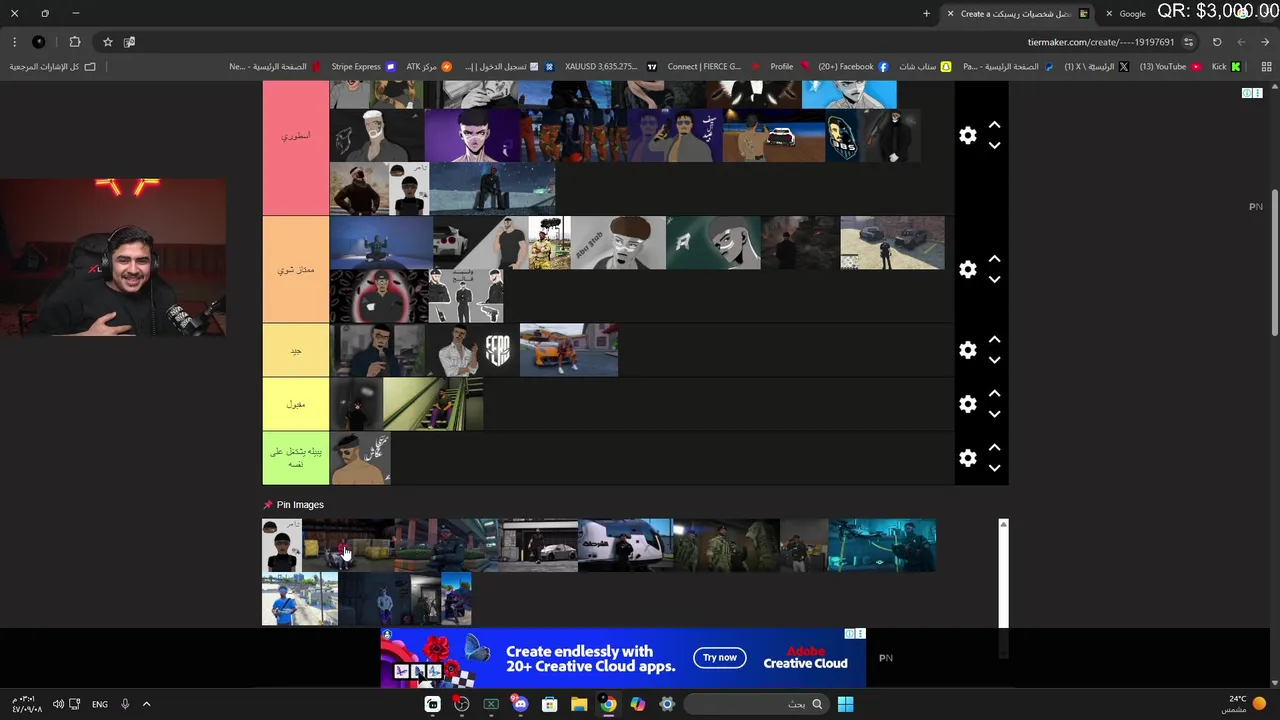Viewport: 1280px width, 720px height.
Task: Open the Chrome three-dot menu
Action: point(14,42)
